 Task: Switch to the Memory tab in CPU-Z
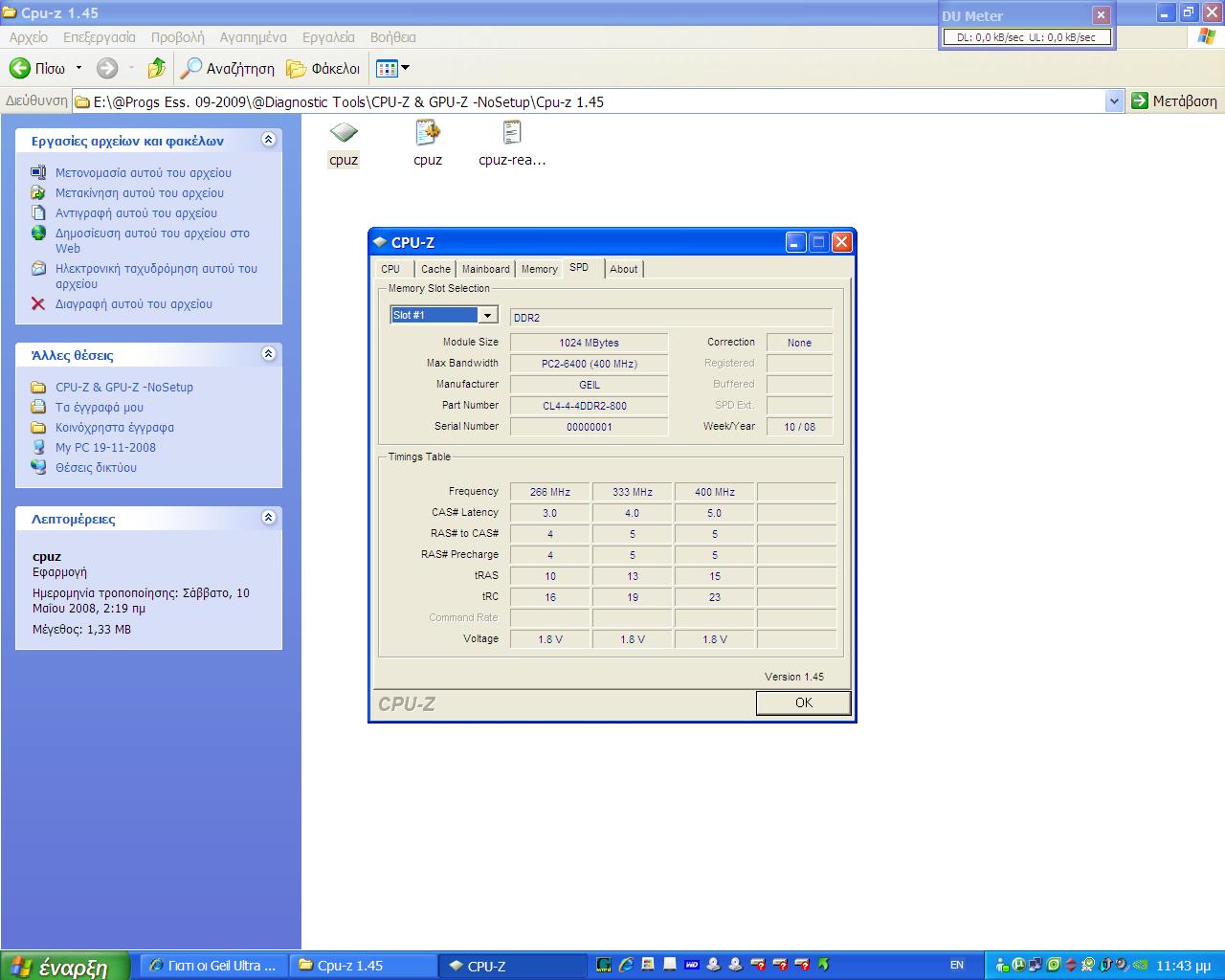coord(540,269)
